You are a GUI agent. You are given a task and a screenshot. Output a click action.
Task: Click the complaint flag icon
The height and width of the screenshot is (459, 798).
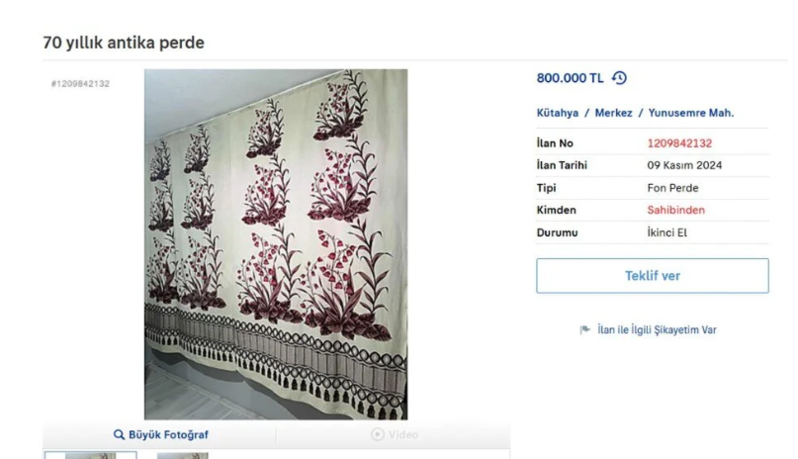pos(585,330)
